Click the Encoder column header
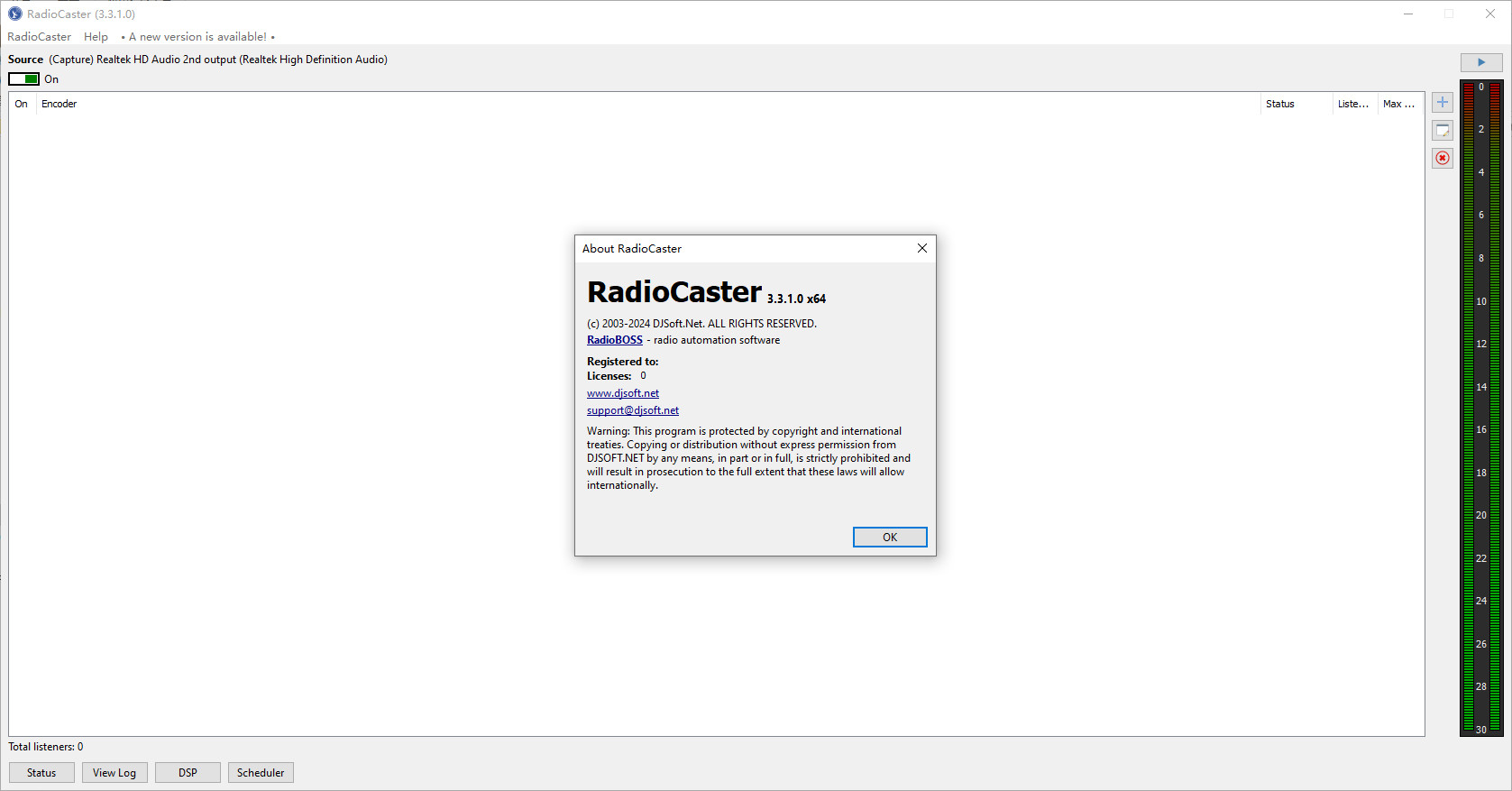Screen dimensions: 1512x791 click(60, 104)
